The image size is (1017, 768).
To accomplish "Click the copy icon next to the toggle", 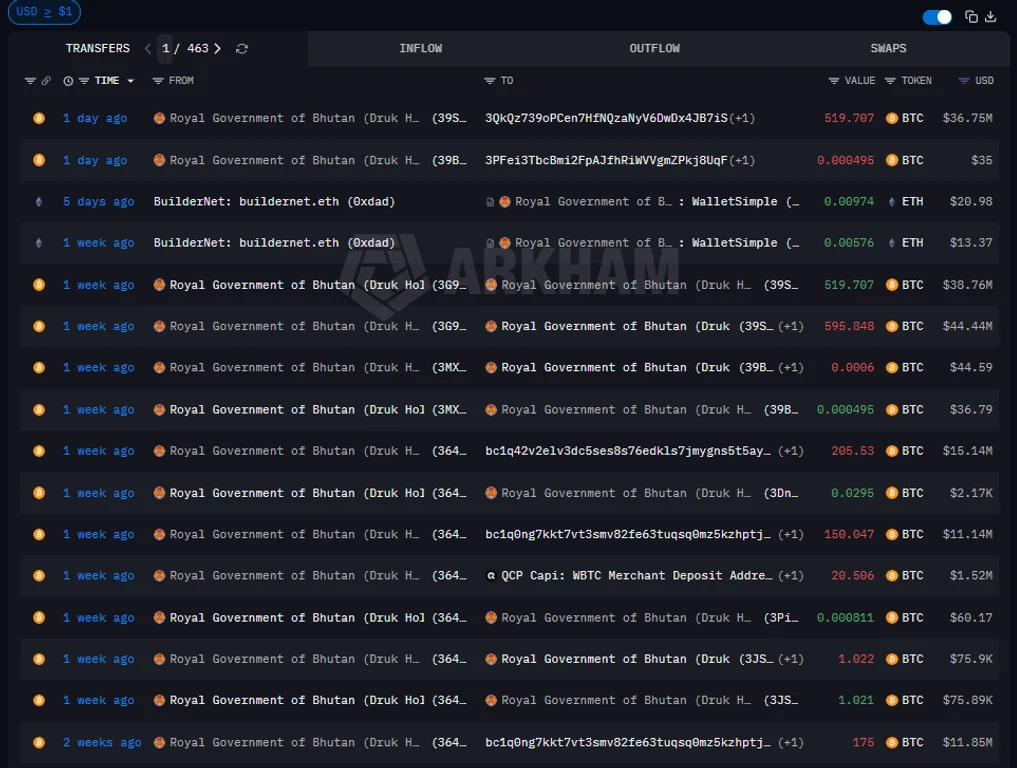I will [x=971, y=17].
